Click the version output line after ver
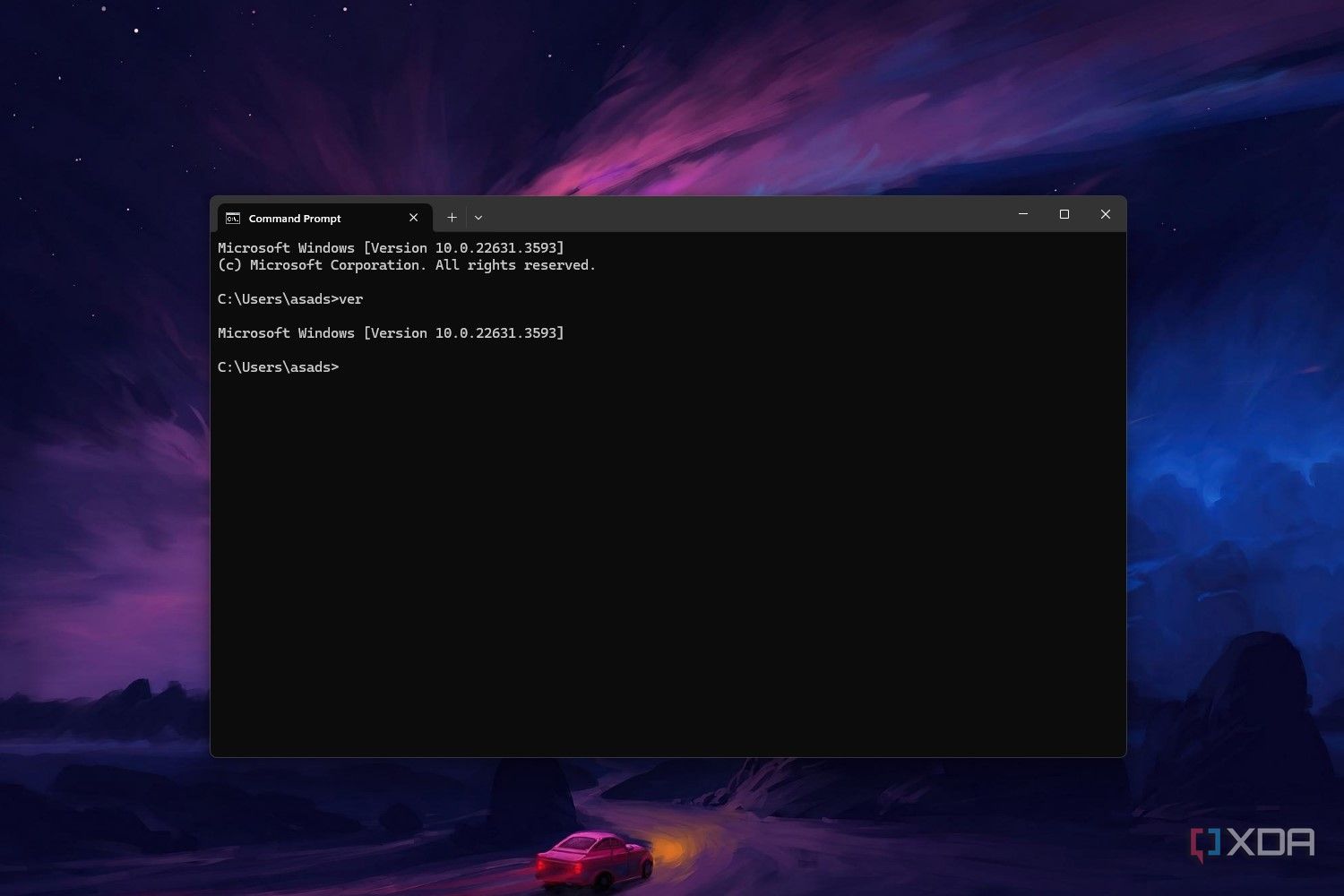This screenshot has width=1344, height=896. 391,333
